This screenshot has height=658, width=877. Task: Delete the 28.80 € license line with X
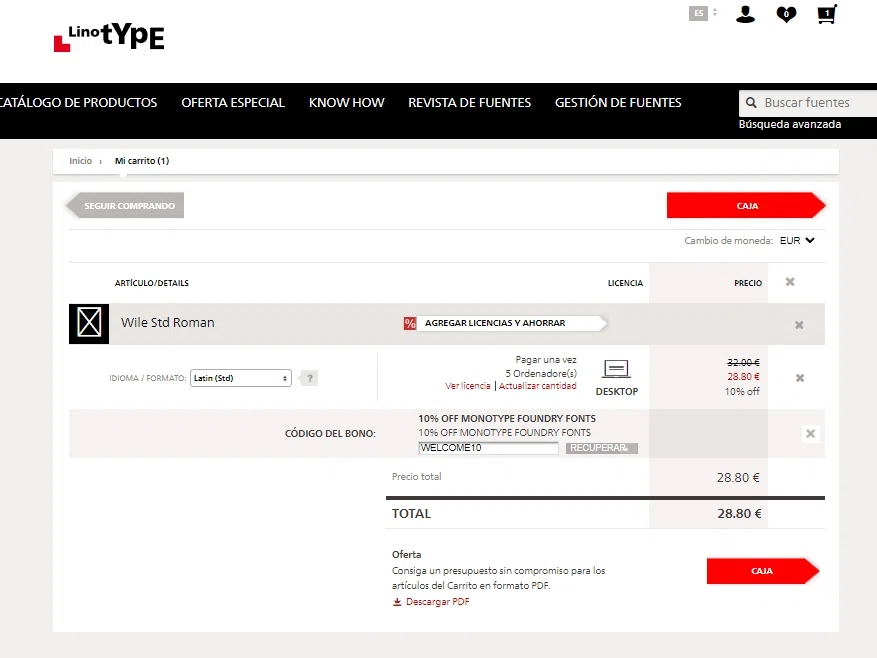click(x=800, y=378)
